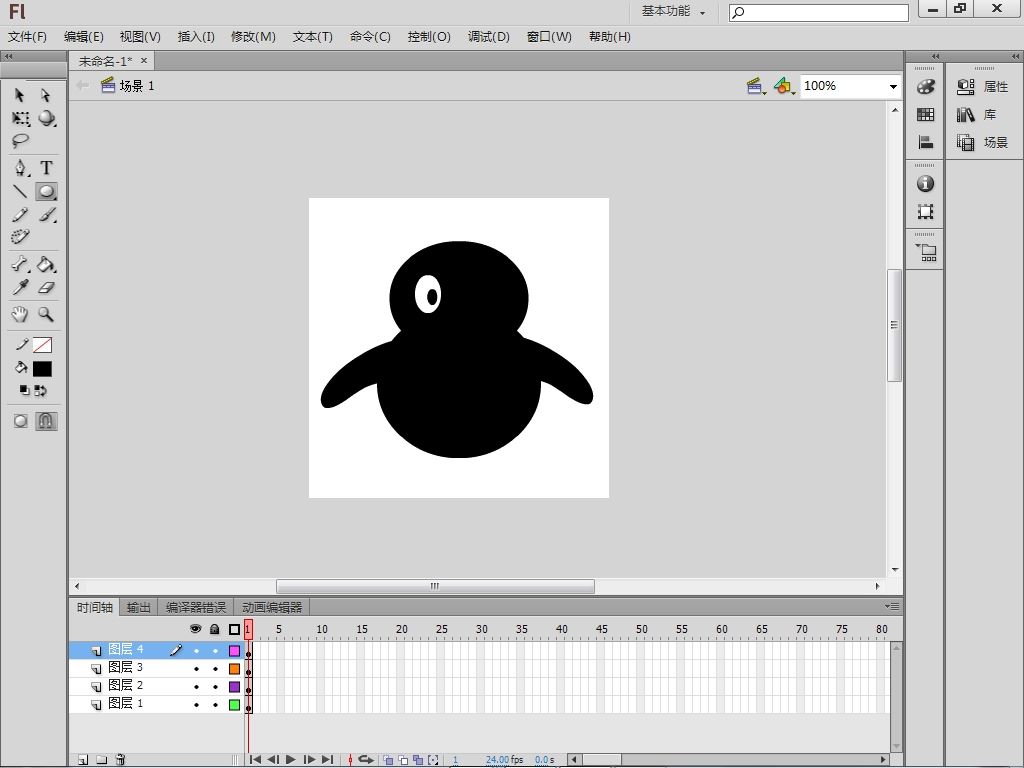Viewport: 1024px width, 768px height.
Task: Open the Edit Scene dropdown
Action: (756, 86)
